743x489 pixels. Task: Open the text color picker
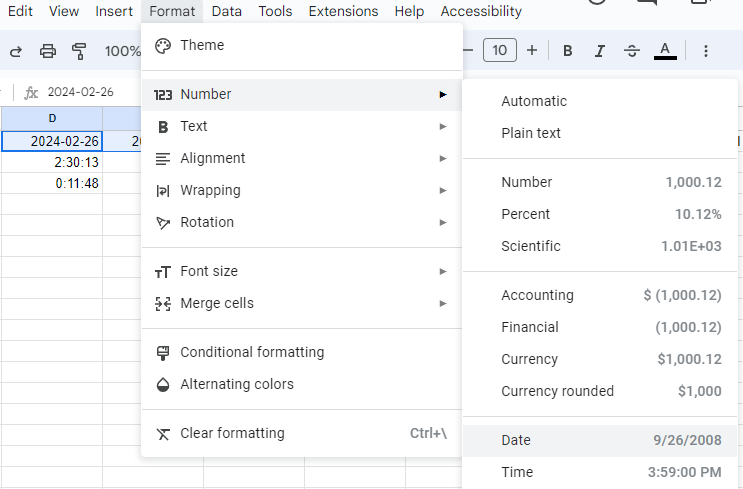pyautogui.click(x=665, y=51)
